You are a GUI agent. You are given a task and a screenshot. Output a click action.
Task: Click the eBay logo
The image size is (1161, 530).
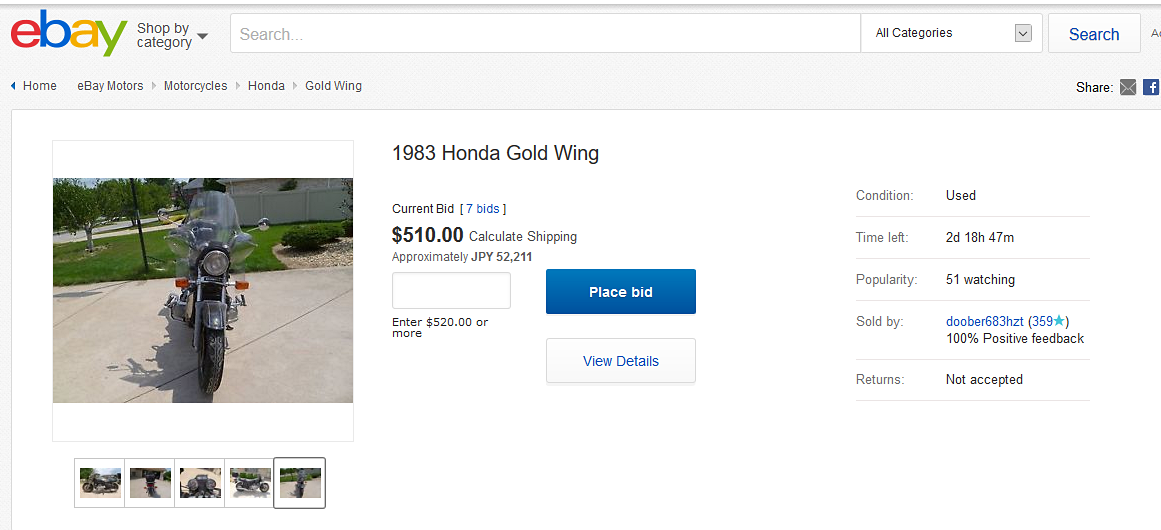click(68, 34)
